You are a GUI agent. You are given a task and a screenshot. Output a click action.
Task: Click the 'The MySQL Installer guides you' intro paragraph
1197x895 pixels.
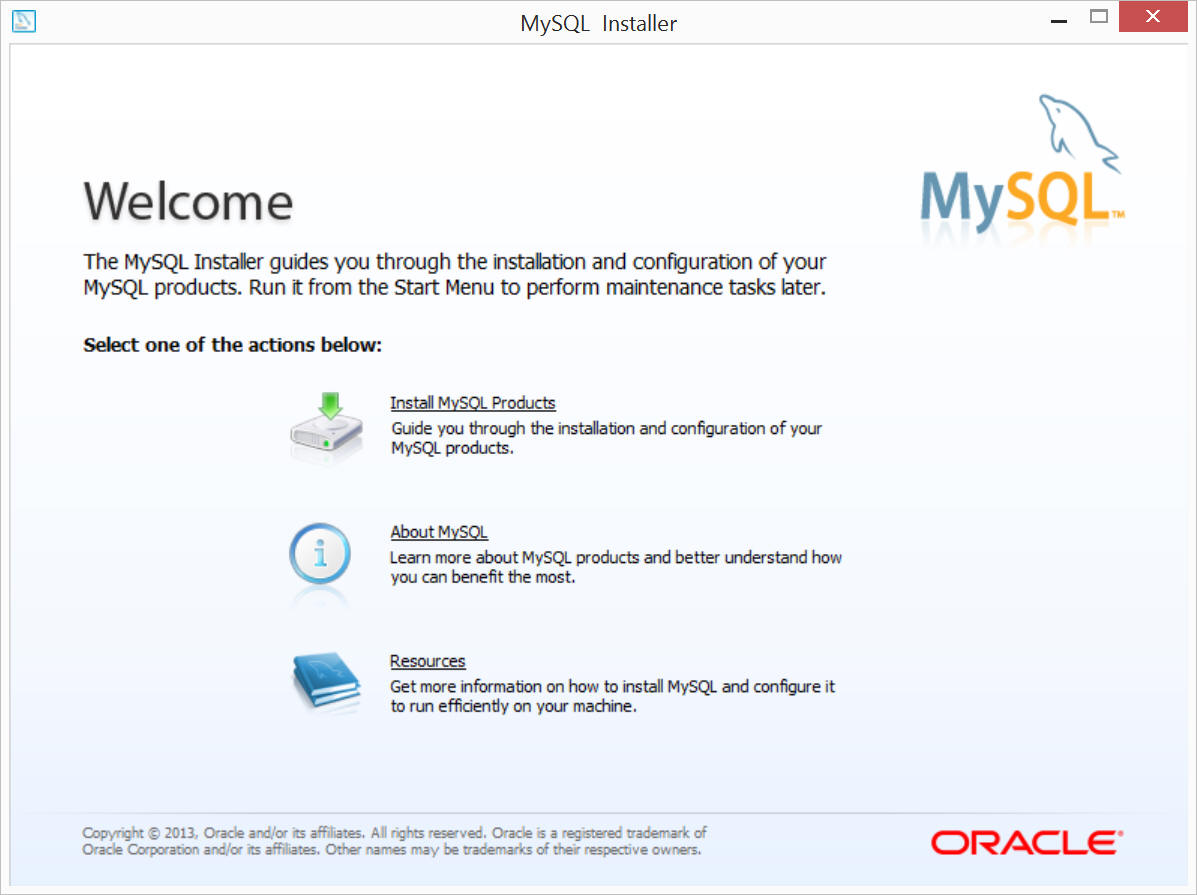pos(454,275)
